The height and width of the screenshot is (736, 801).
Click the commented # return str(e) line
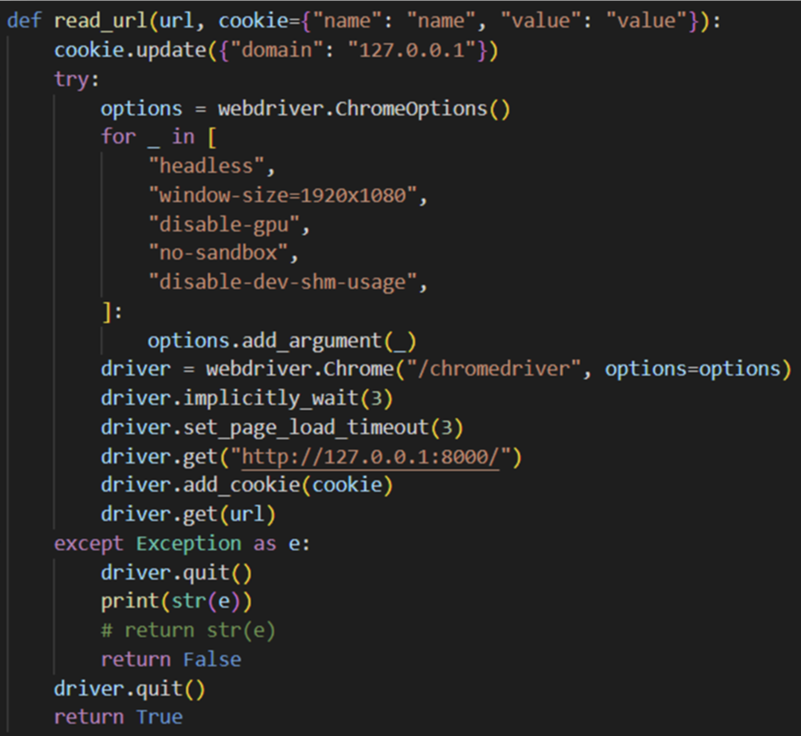[188, 631]
